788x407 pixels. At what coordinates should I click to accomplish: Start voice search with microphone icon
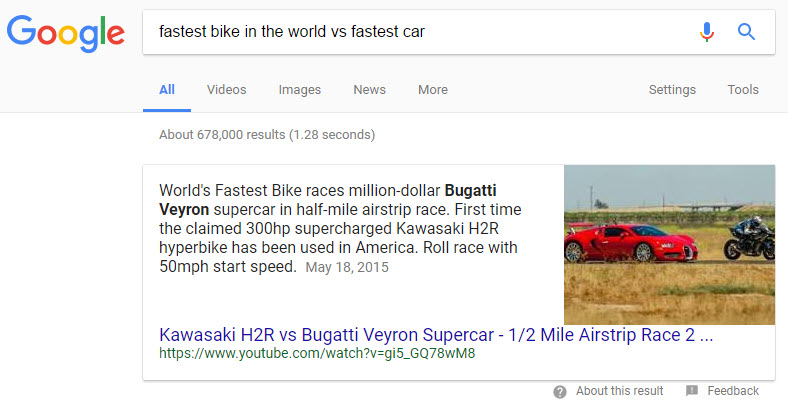coord(707,32)
